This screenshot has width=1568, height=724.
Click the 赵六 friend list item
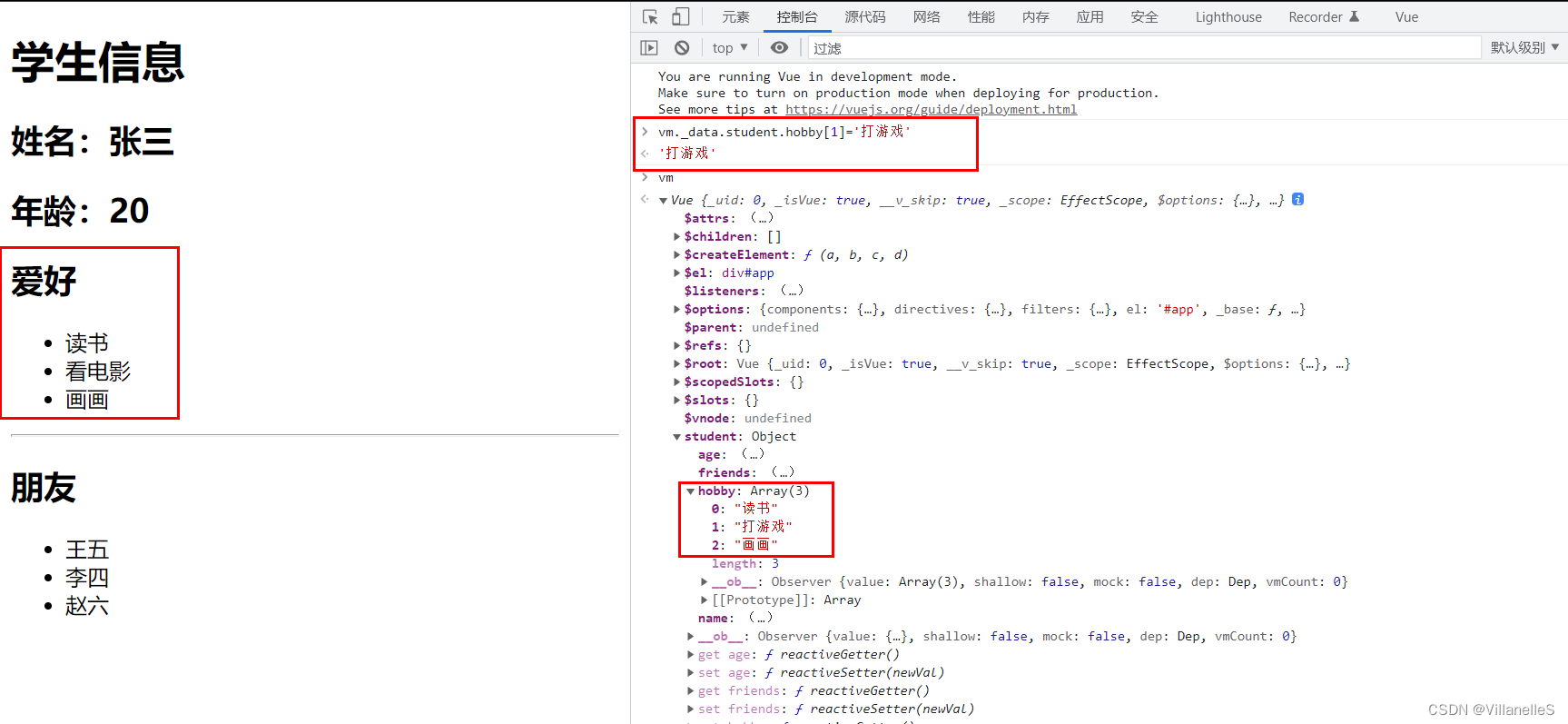tap(87, 606)
